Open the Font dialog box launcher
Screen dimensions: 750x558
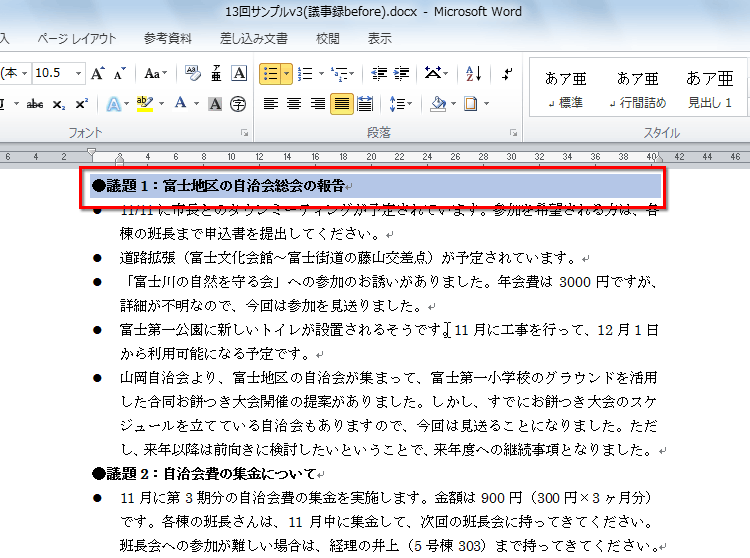tap(244, 133)
